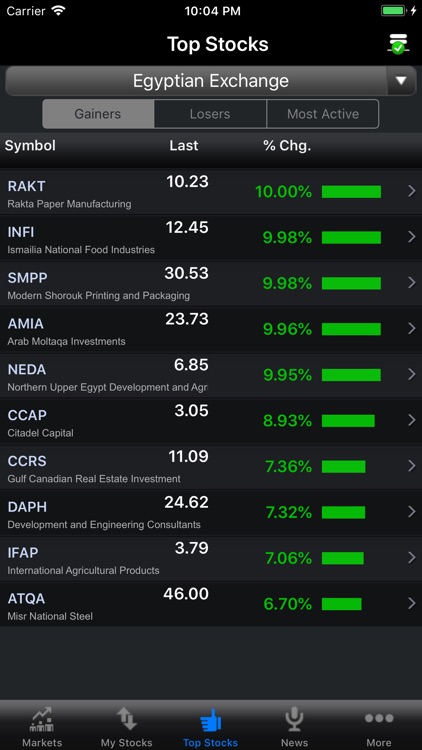Open My Stocks arrows icon
This screenshot has height=750, width=422.
pyautogui.click(x=126, y=720)
